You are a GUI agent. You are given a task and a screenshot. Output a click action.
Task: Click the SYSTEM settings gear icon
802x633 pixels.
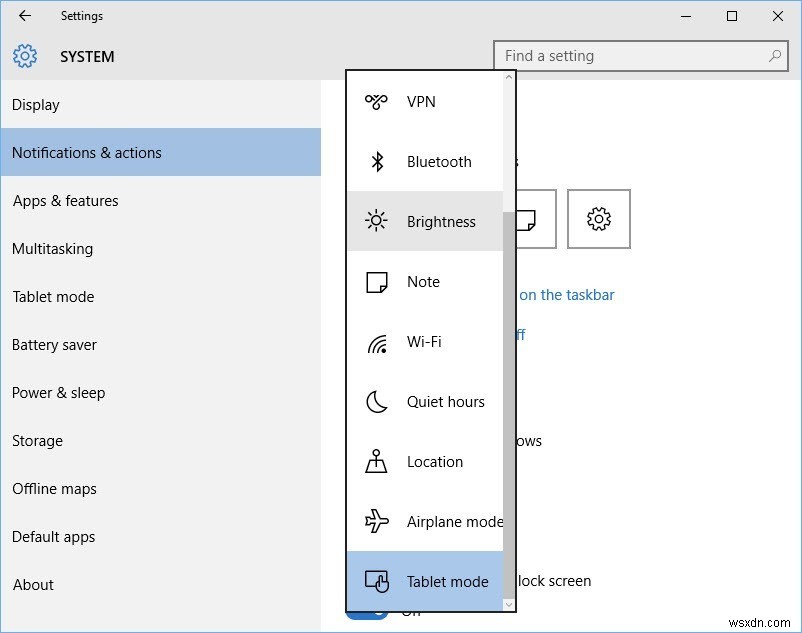(x=24, y=56)
